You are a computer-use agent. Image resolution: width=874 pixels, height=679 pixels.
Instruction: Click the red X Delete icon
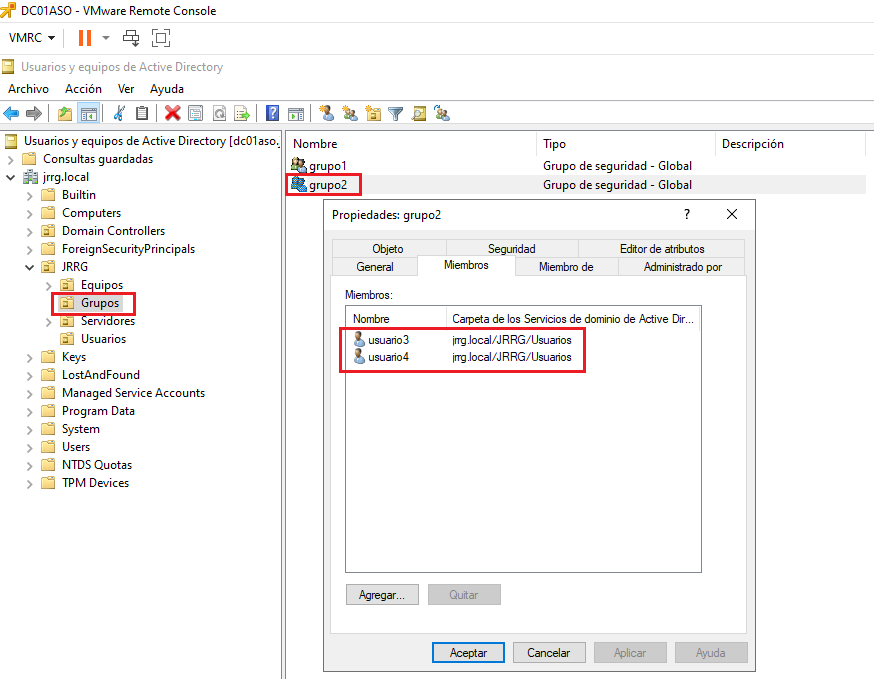(173, 114)
